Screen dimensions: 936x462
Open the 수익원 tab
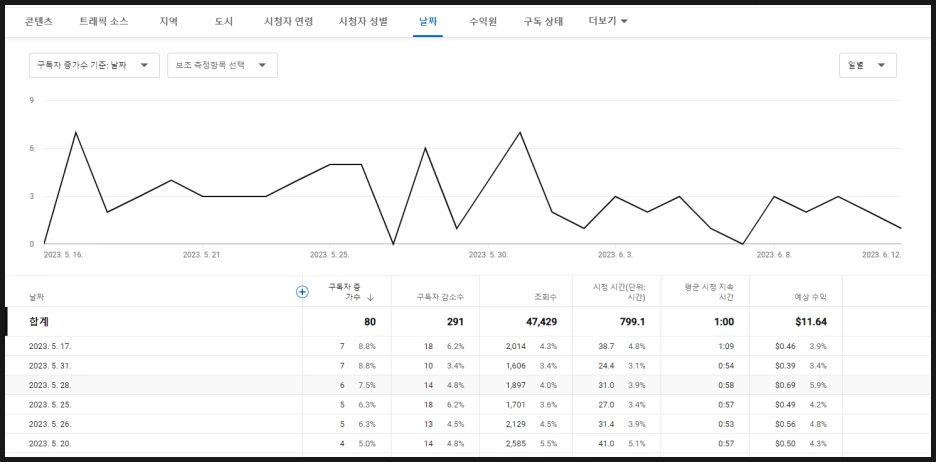pos(483,21)
